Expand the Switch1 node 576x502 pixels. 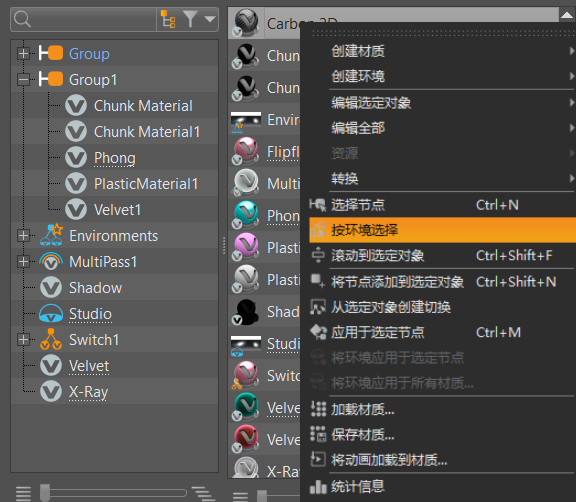23,340
